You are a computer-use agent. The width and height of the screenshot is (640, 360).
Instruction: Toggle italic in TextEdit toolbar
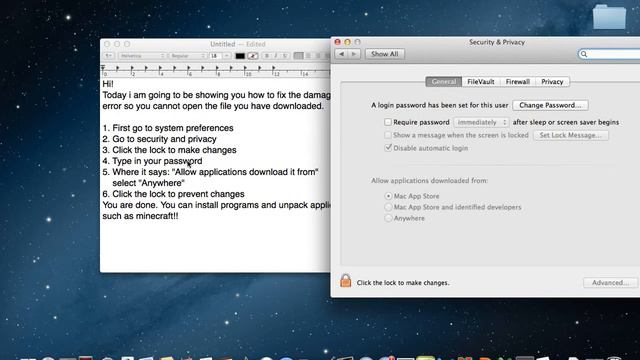pyautogui.click(x=276, y=56)
